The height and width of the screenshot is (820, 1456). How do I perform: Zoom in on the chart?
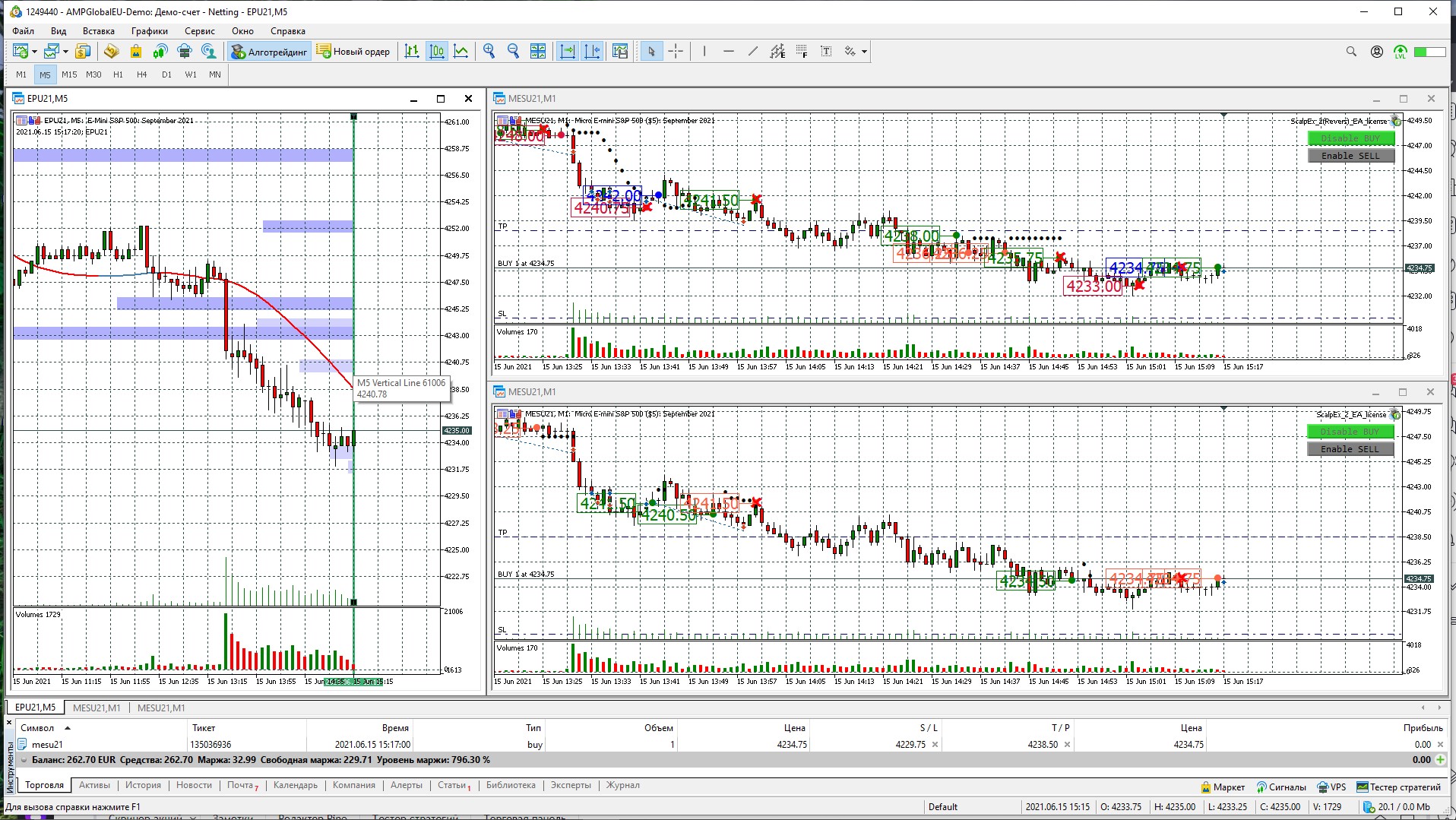(489, 52)
